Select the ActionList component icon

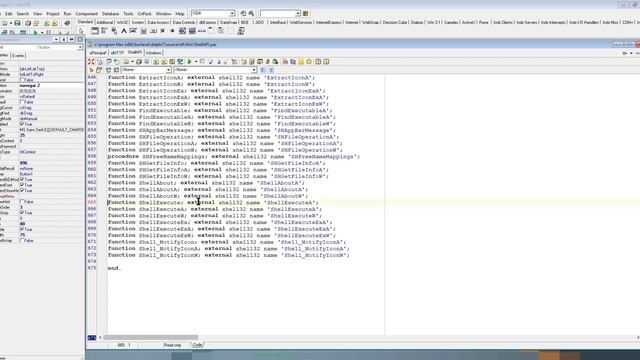(x=241, y=31)
